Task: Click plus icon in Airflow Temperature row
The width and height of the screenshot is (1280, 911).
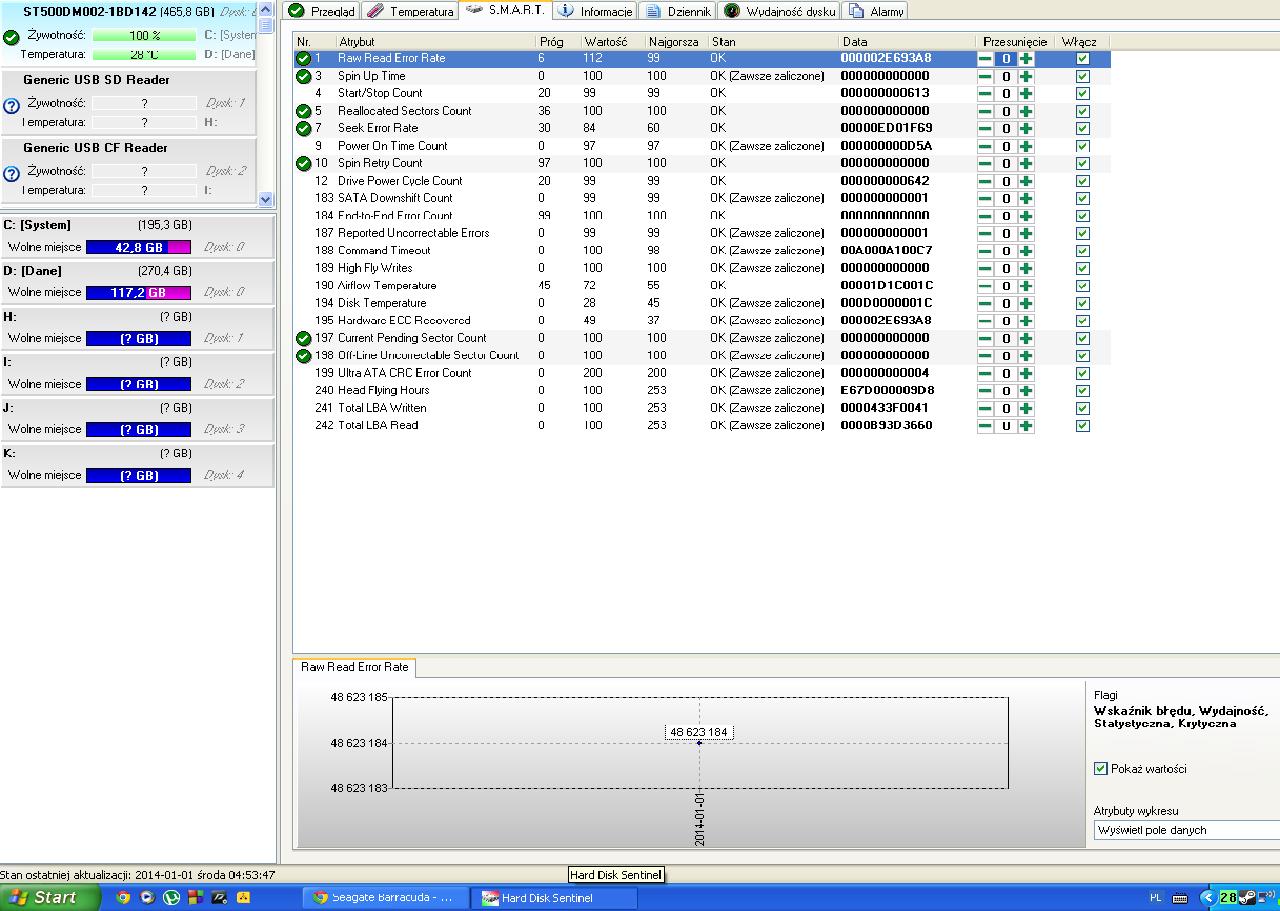Action: coord(1026,286)
